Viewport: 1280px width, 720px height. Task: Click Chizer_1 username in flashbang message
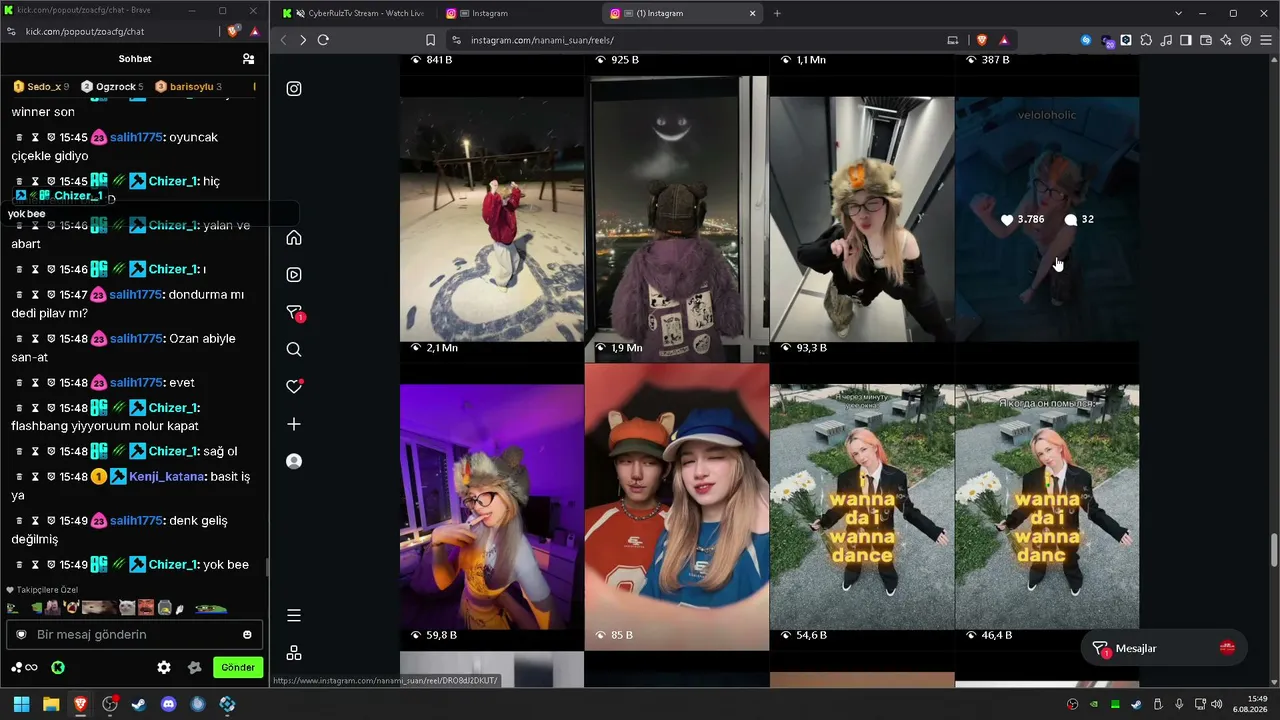coord(173,408)
